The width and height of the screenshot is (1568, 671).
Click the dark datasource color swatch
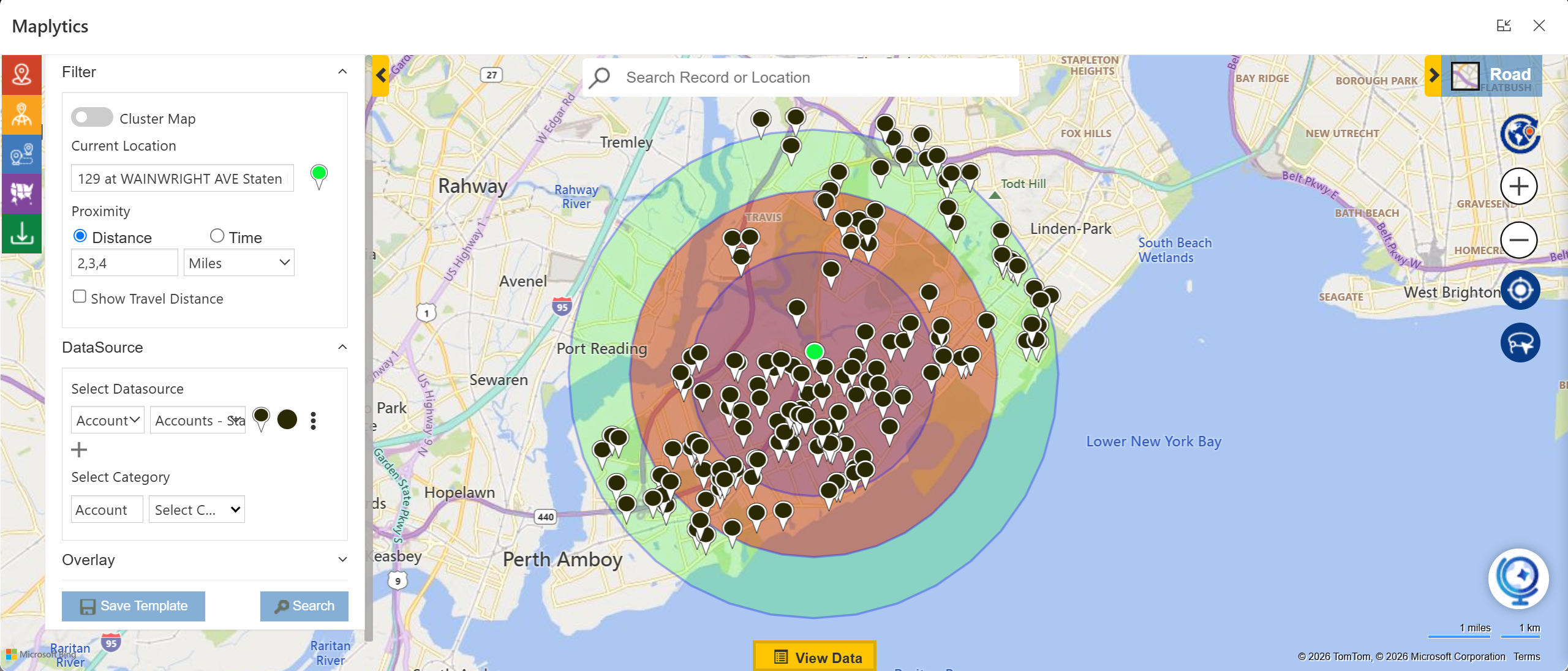pos(287,419)
